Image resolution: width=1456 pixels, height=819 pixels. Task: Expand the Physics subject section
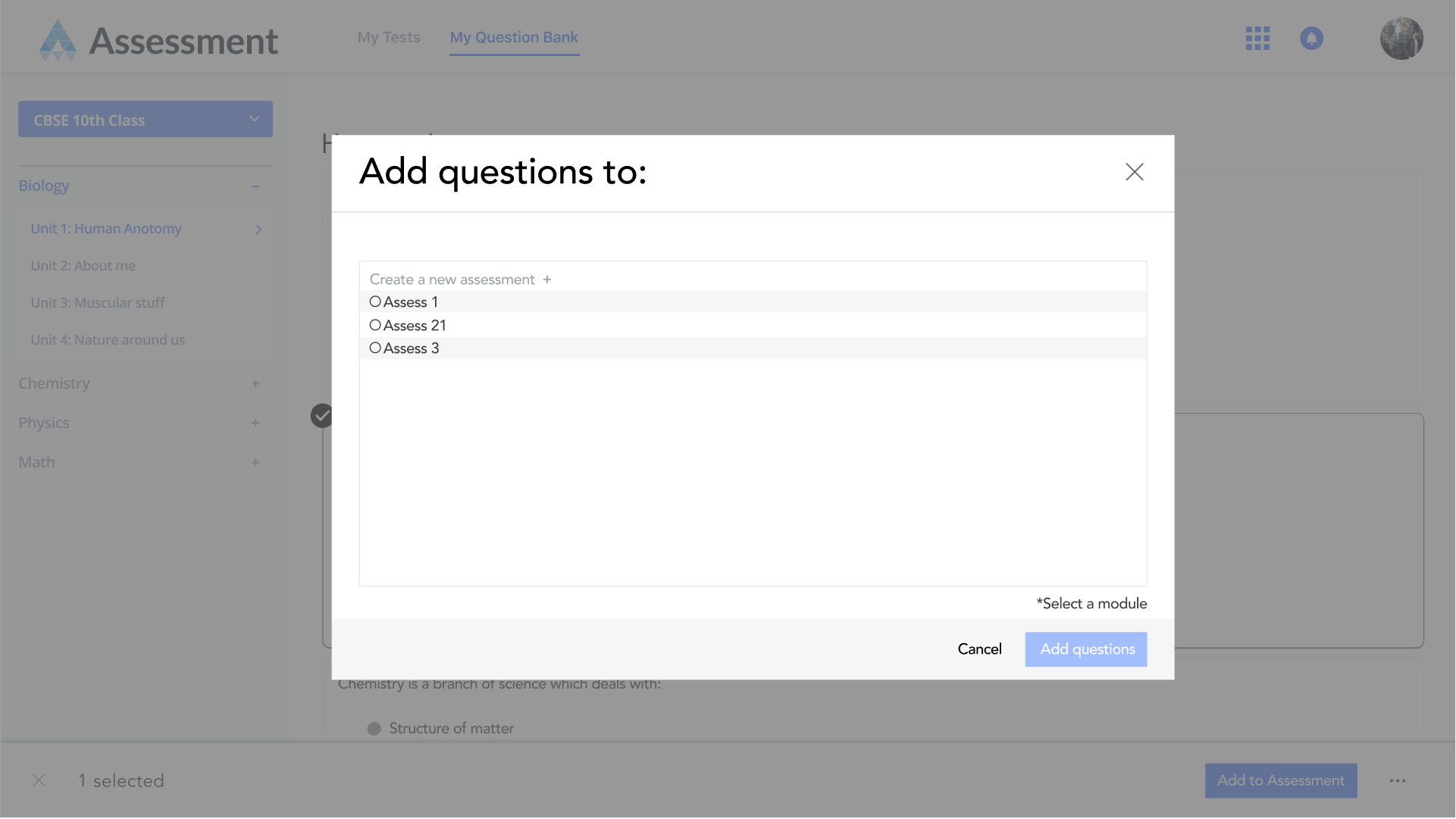(x=255, y=423)
